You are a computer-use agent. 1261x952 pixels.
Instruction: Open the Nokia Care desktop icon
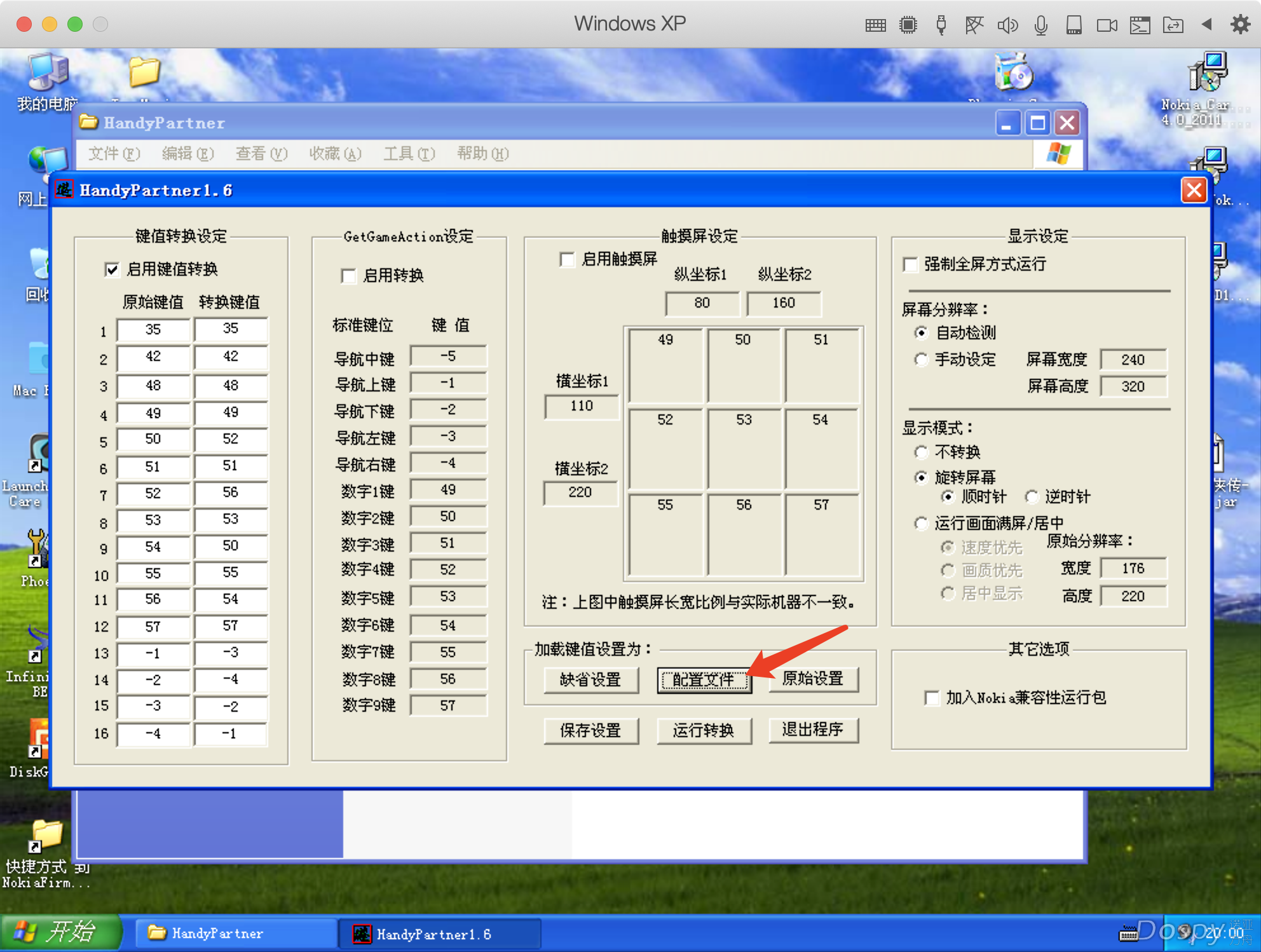(1208, 72)
